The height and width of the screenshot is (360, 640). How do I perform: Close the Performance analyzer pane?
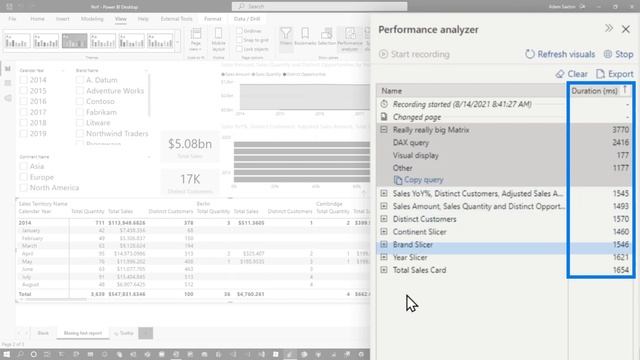[x=626, y=29]
